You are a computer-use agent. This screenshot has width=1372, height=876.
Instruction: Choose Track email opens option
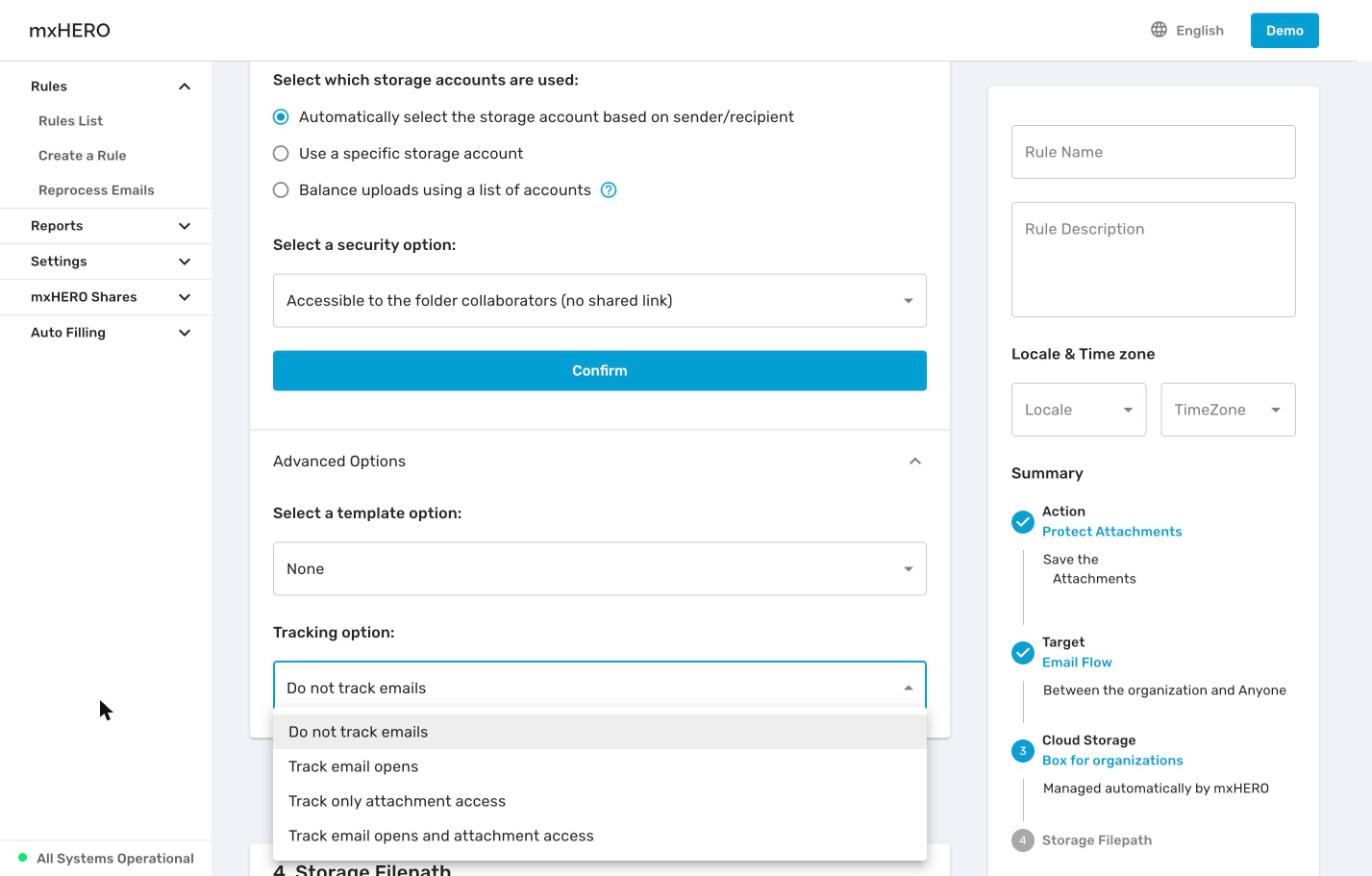click(600, 767)
